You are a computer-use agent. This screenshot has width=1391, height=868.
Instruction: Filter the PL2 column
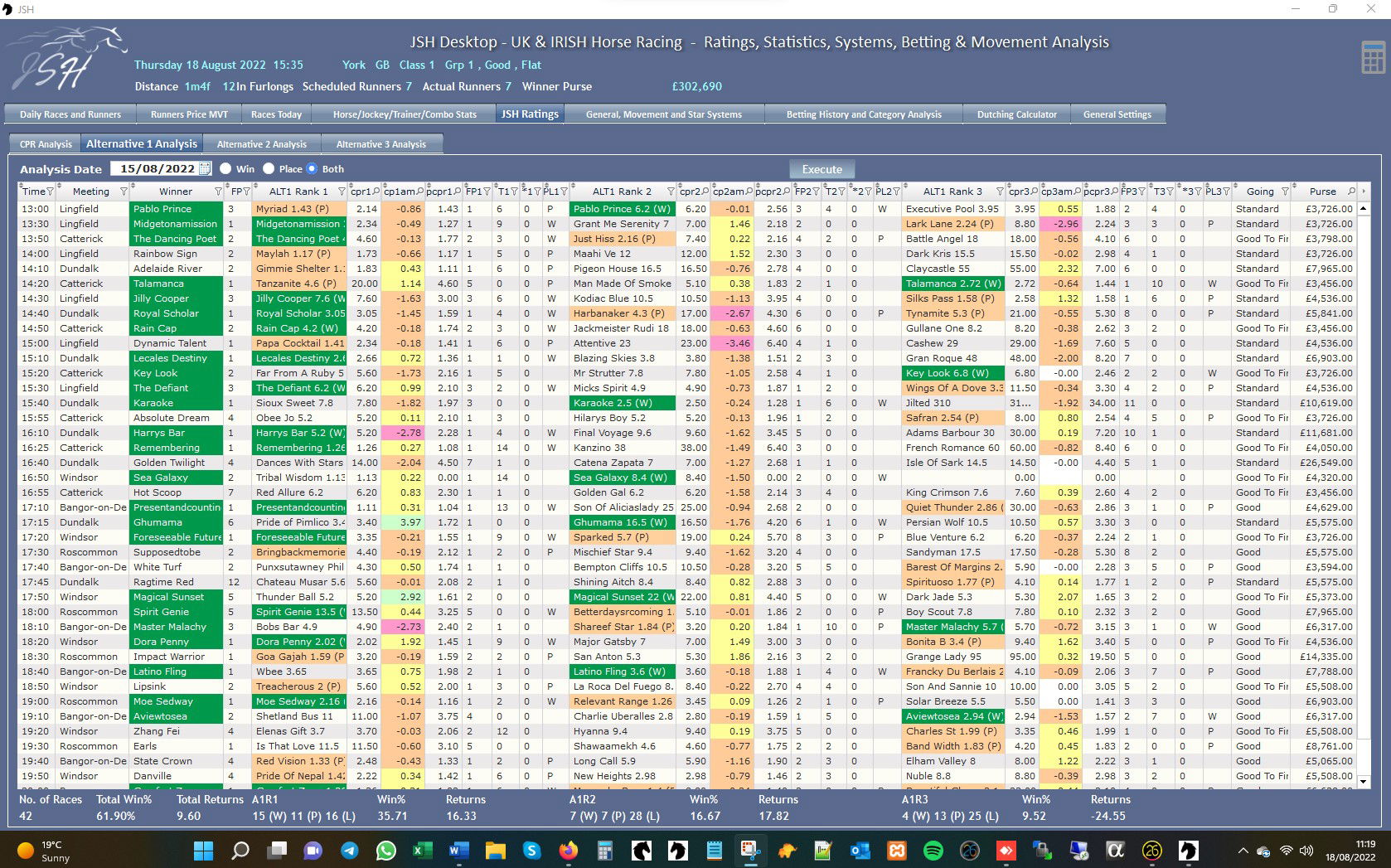(896, 192)
